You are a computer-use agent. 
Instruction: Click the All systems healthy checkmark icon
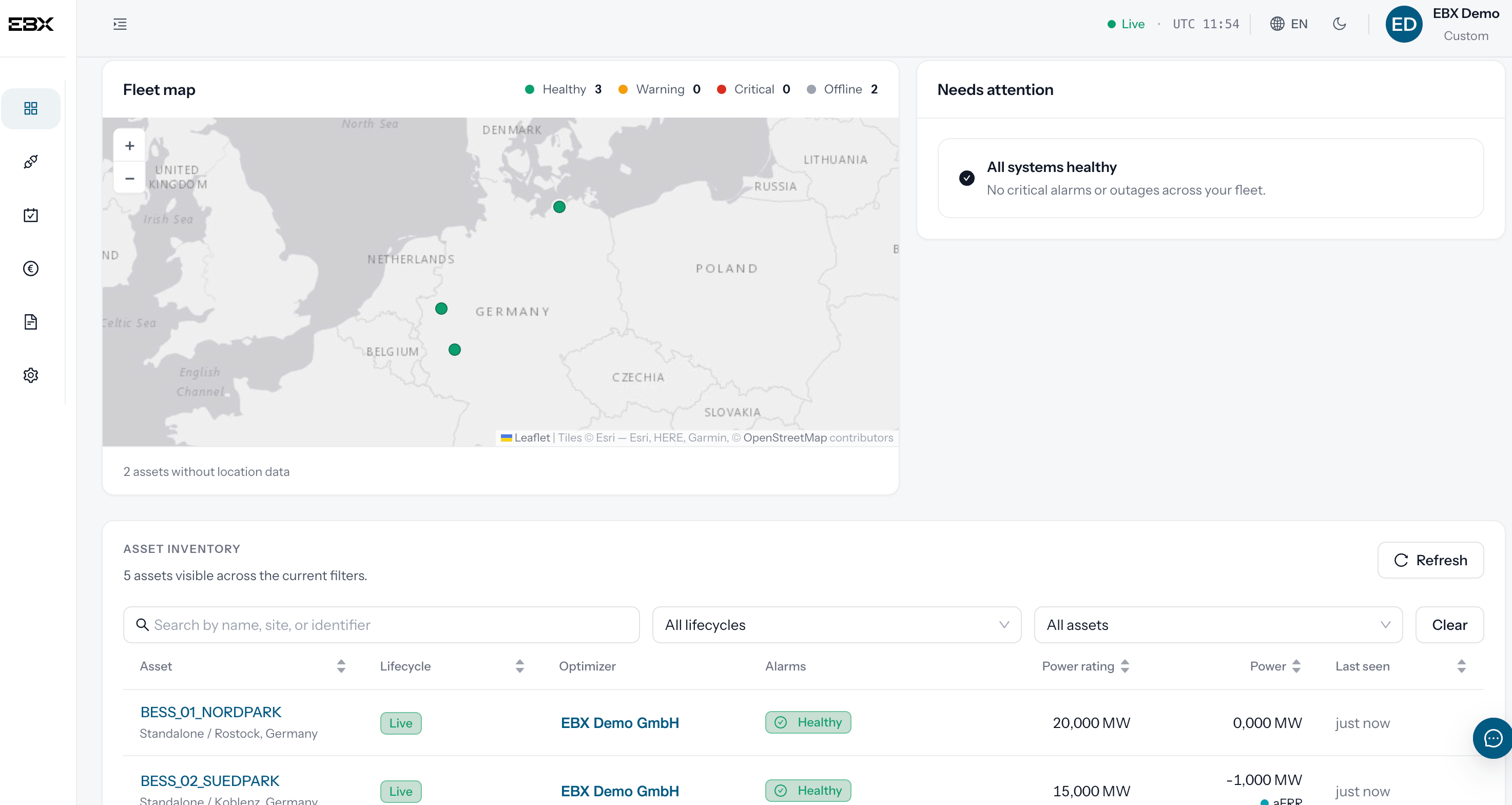[967, 178]
